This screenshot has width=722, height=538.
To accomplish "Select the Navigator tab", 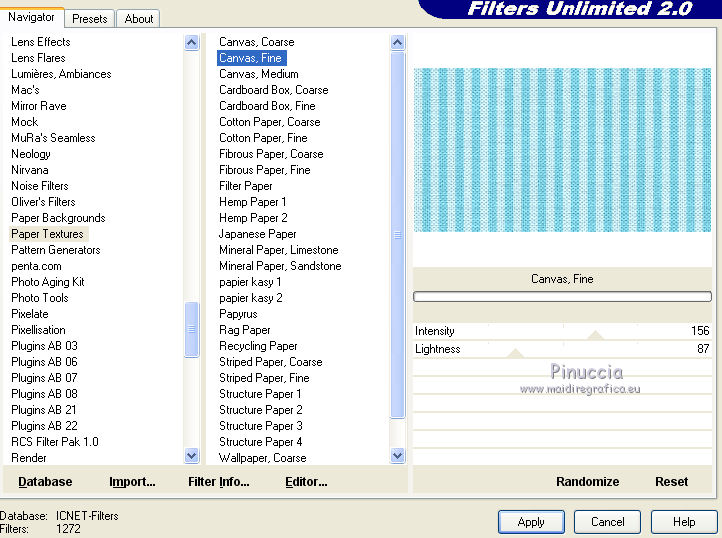I will click(x=31, y=18).
